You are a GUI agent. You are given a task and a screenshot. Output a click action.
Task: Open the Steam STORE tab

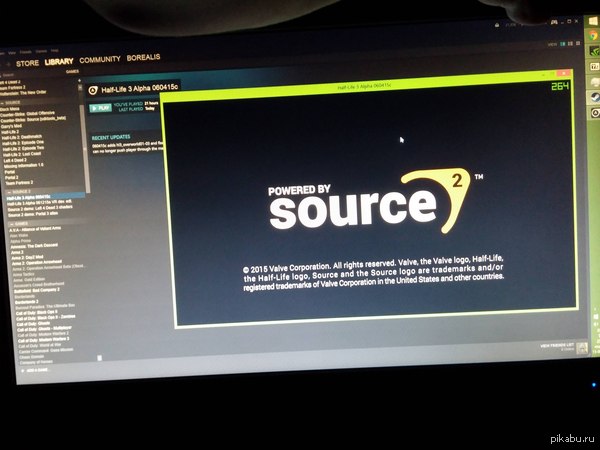pyautogui.click(x=27, y=63)
